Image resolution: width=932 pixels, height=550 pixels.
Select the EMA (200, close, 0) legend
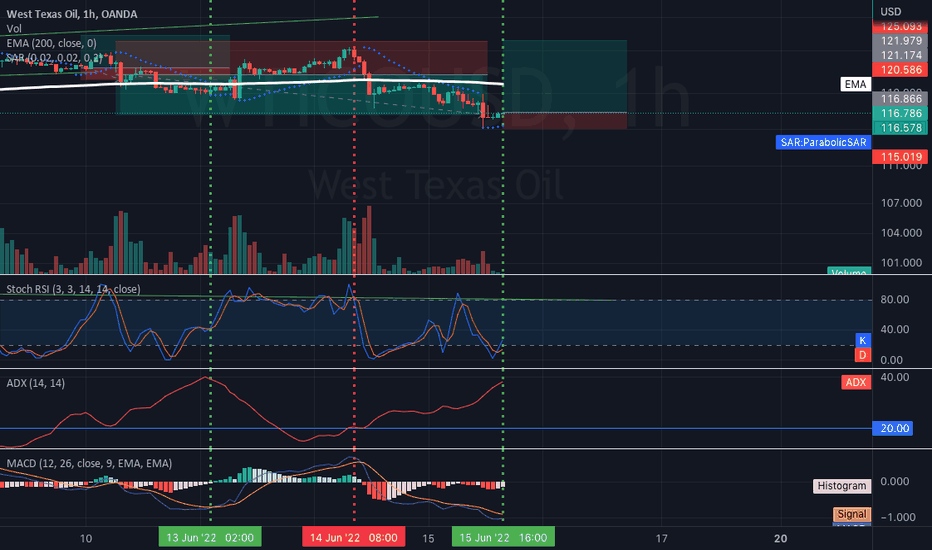click(x=51, y=43)
